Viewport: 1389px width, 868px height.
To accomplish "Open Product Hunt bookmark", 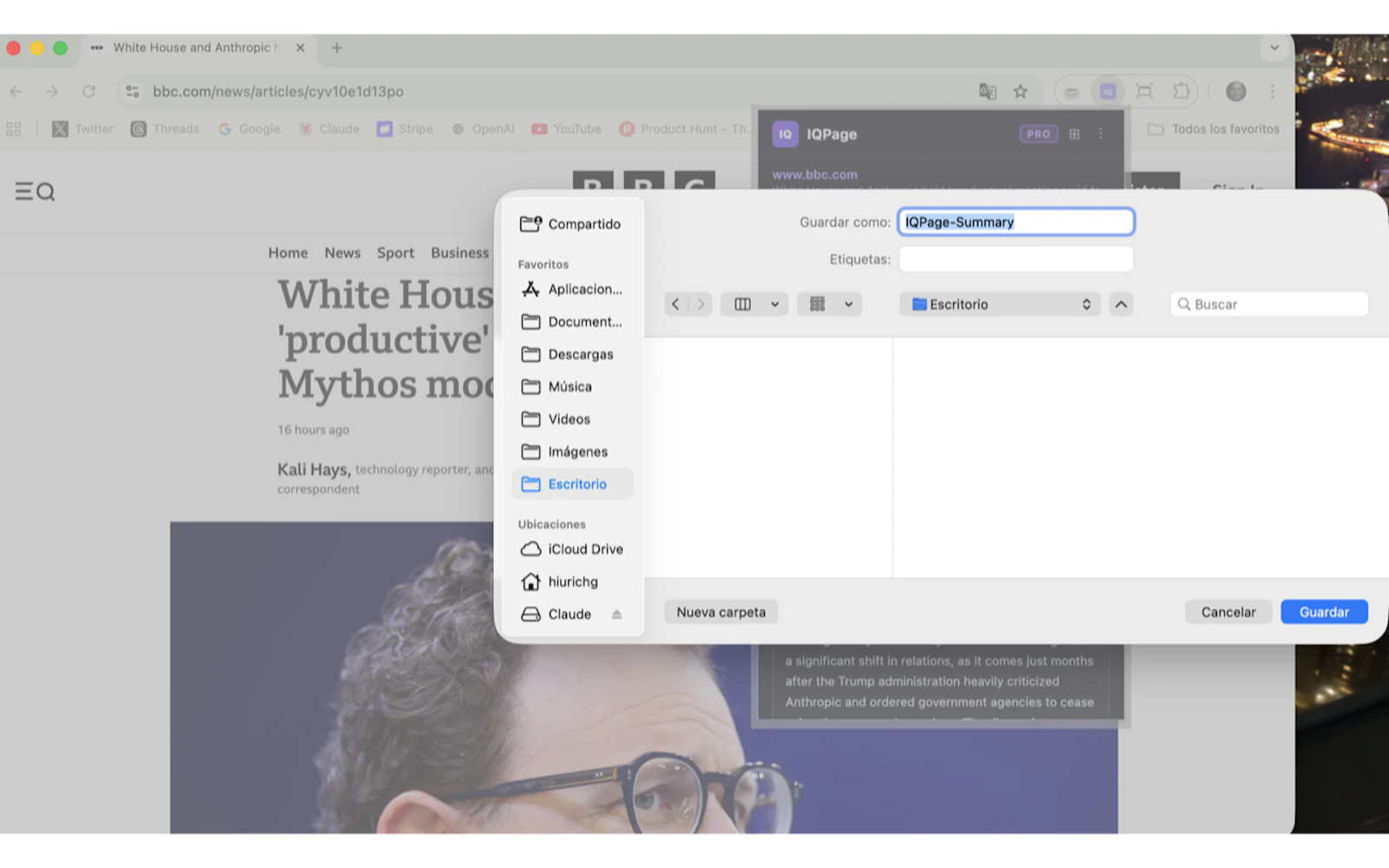I will 684,128.
